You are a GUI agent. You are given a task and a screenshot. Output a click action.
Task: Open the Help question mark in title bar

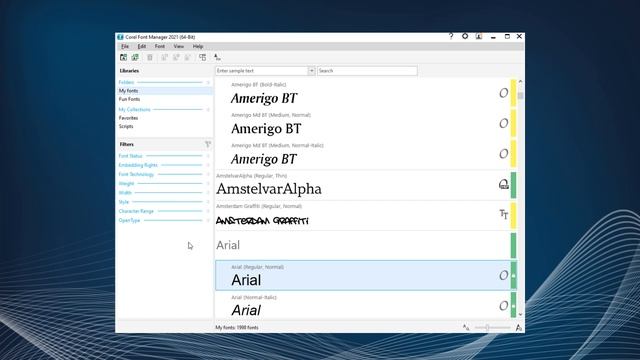pos(451,36)
